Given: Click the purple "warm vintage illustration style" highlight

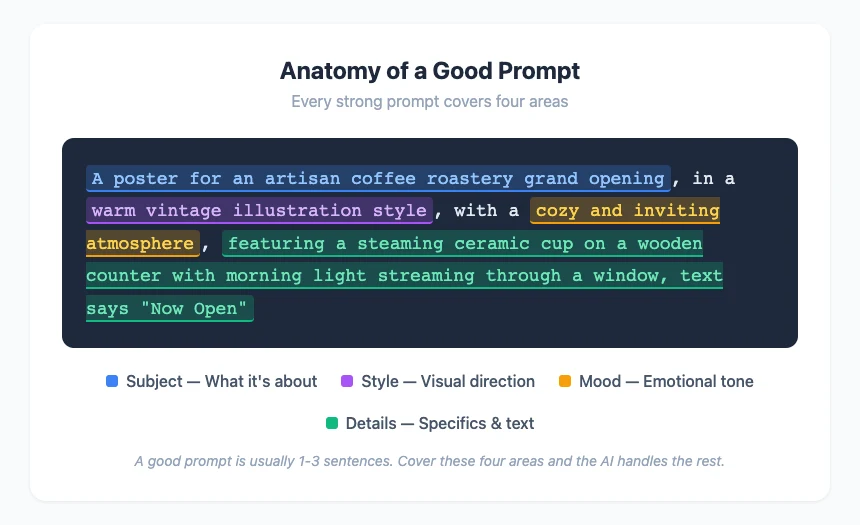Looking at the screenshot, I should point(259,211).
